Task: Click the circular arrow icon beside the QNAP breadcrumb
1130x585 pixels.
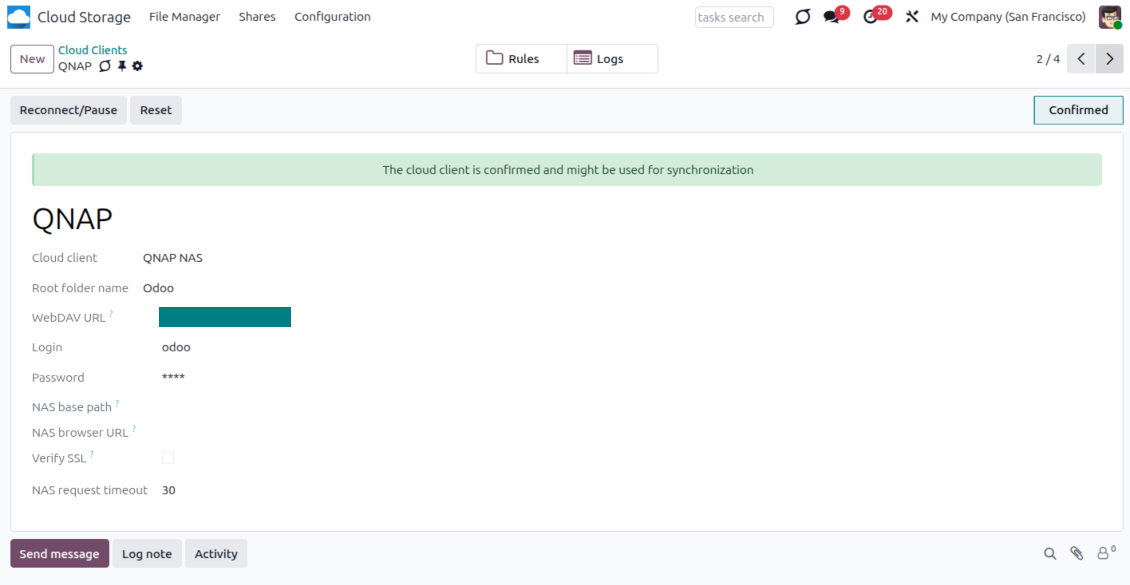Action: pos(105,66)
